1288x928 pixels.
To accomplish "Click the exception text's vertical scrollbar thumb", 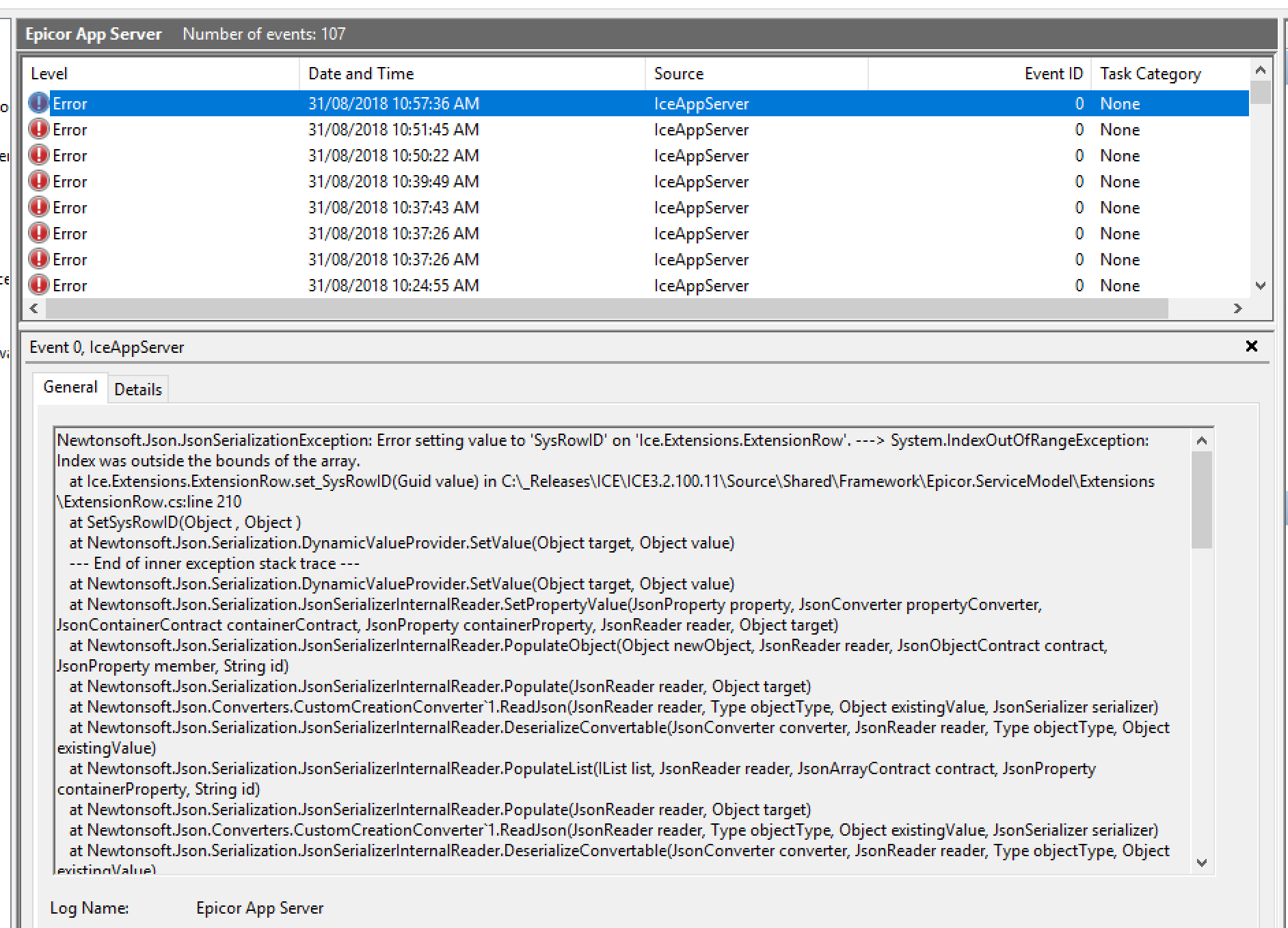I will tap(1202, 500).
